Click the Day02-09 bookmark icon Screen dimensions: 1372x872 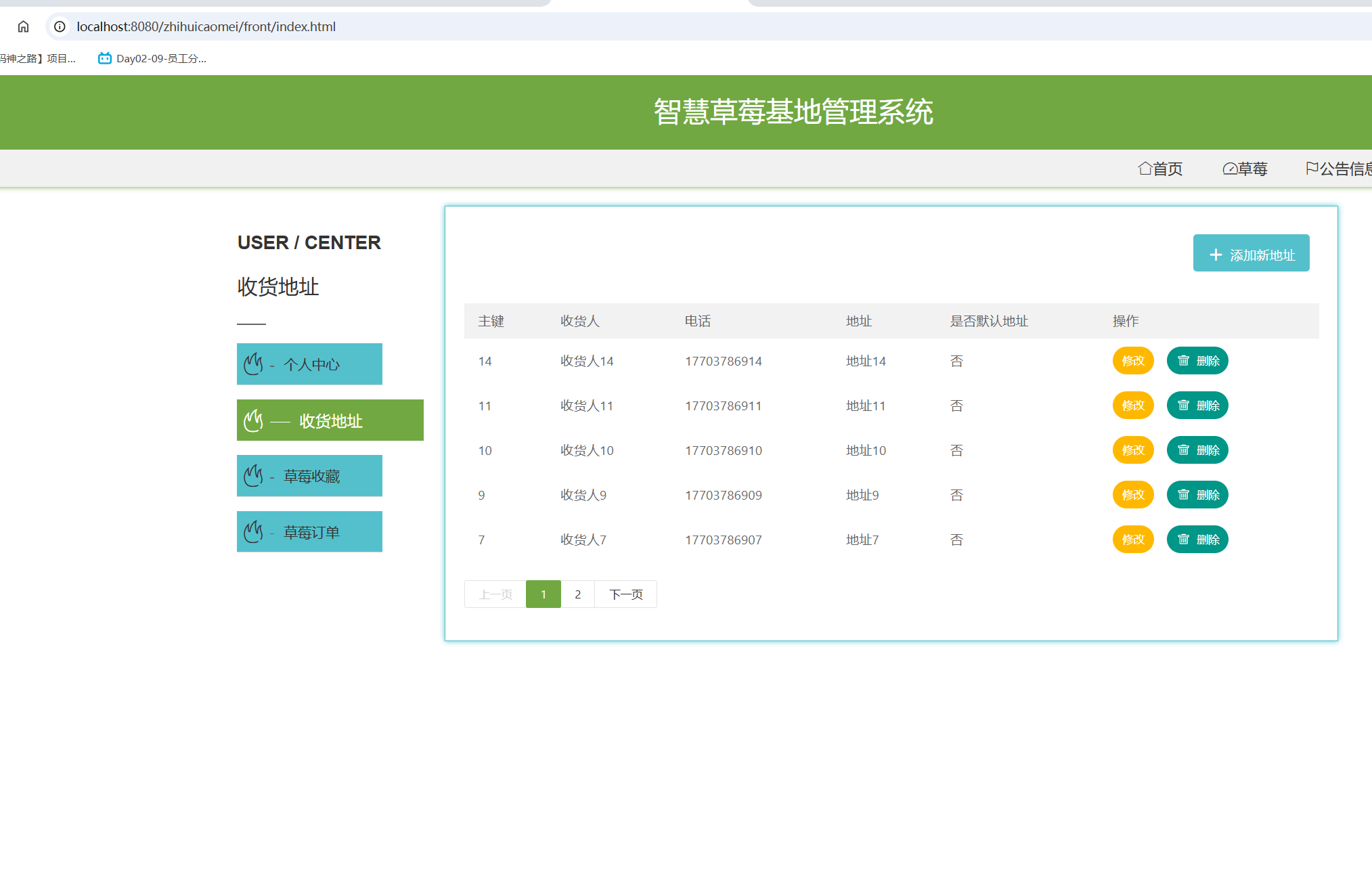point(104,58)
